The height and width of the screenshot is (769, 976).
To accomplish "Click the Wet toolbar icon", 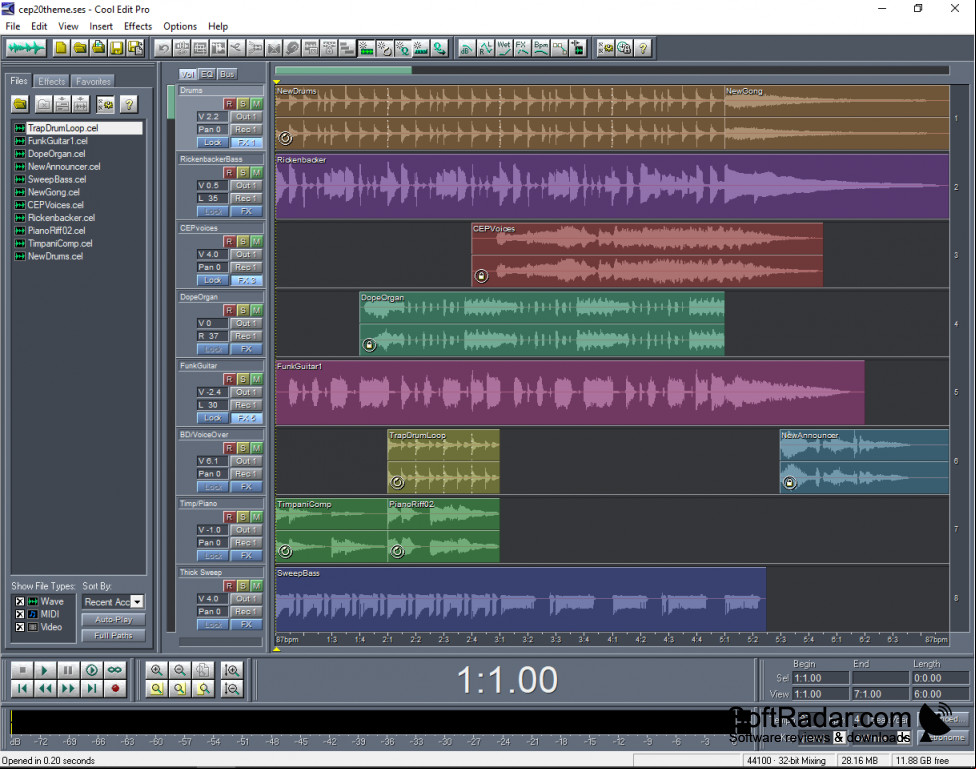I will (x=504, y=48).
